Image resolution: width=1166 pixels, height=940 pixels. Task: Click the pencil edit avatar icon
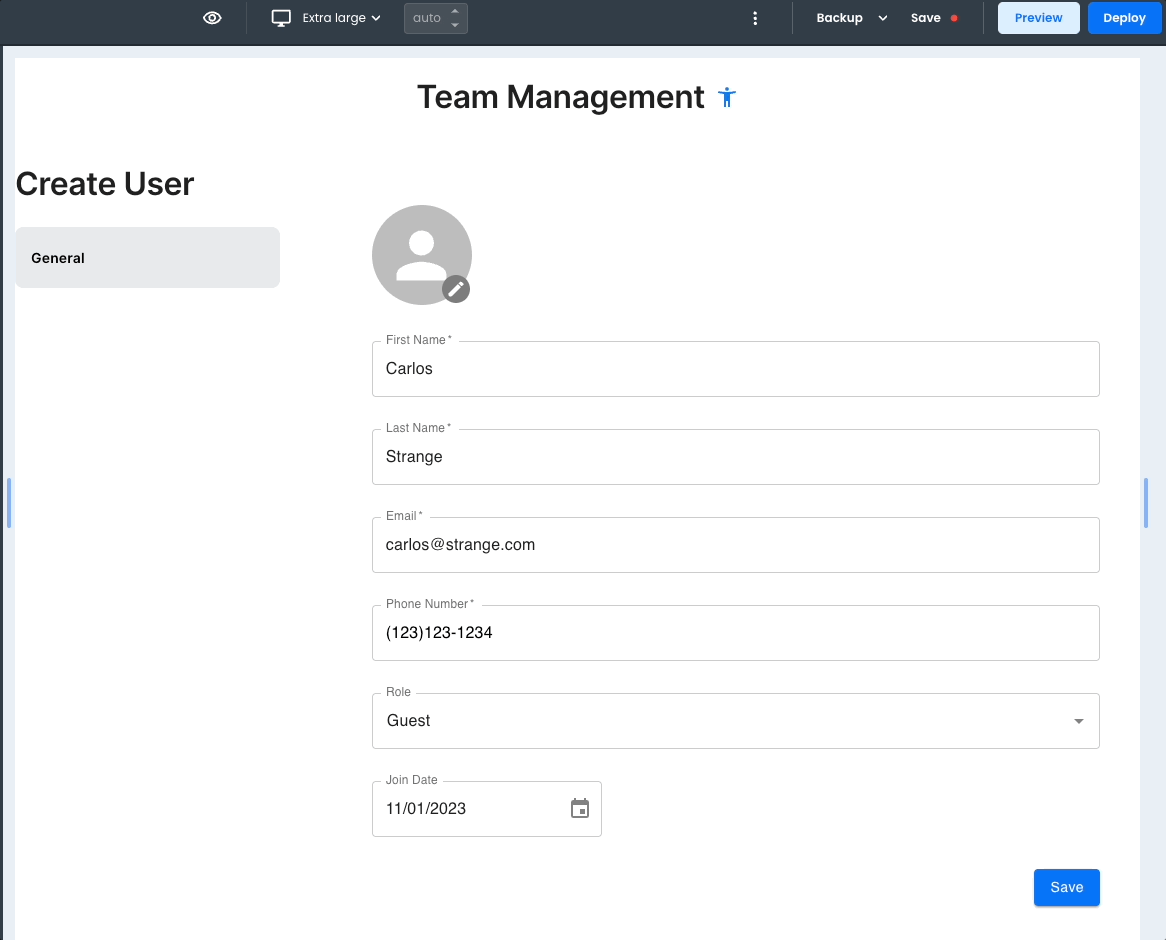click(x=456, y=289)
